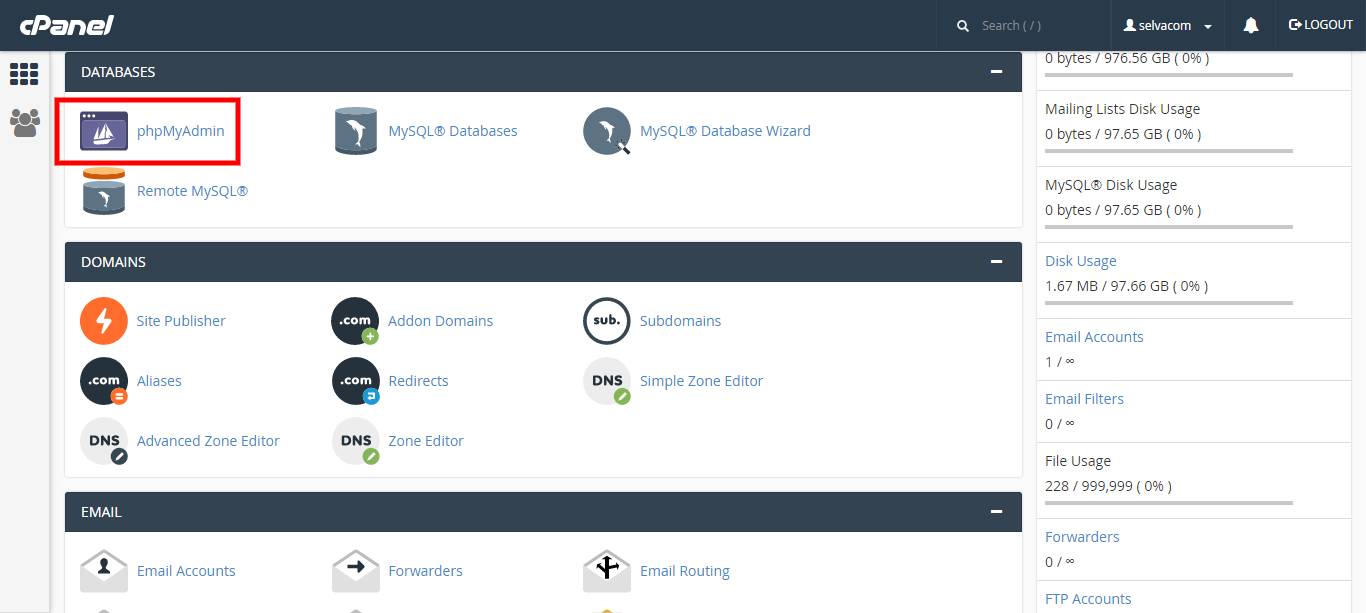Click the MySQL Disk Usage progress bar
Image resolution: width=1366 pixels, height=613 pixels.
coord(1169,227)
